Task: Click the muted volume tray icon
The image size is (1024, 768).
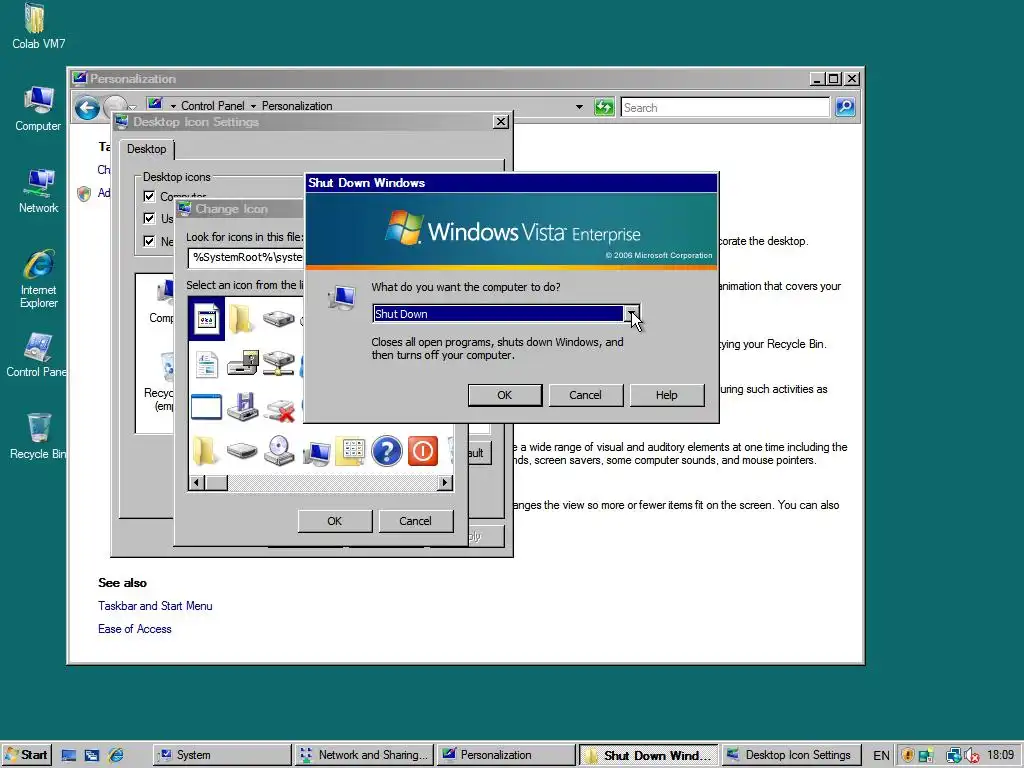Action: (971, 756)
